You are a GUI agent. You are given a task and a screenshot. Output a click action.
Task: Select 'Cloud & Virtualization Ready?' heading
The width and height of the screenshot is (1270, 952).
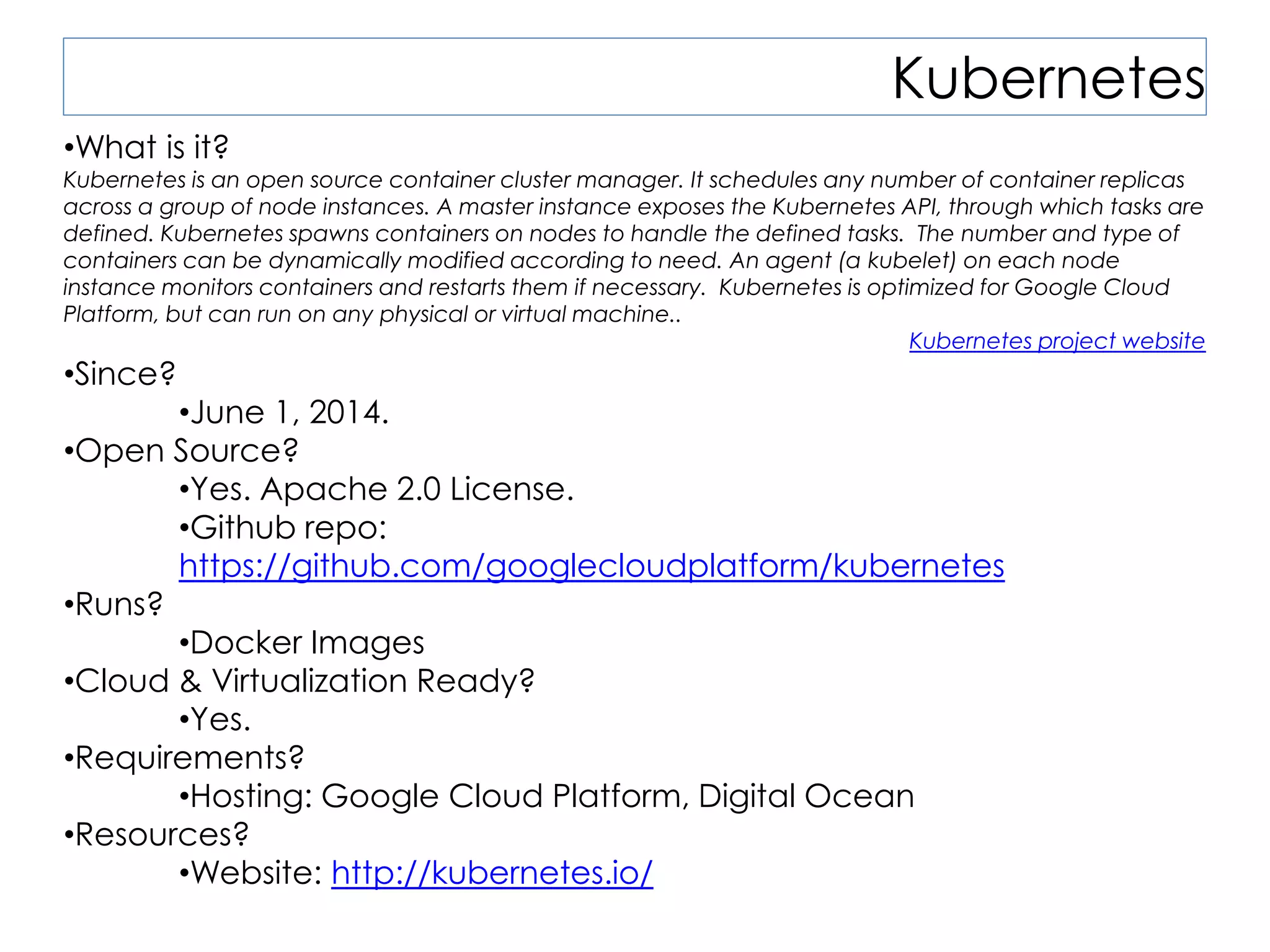299,681
